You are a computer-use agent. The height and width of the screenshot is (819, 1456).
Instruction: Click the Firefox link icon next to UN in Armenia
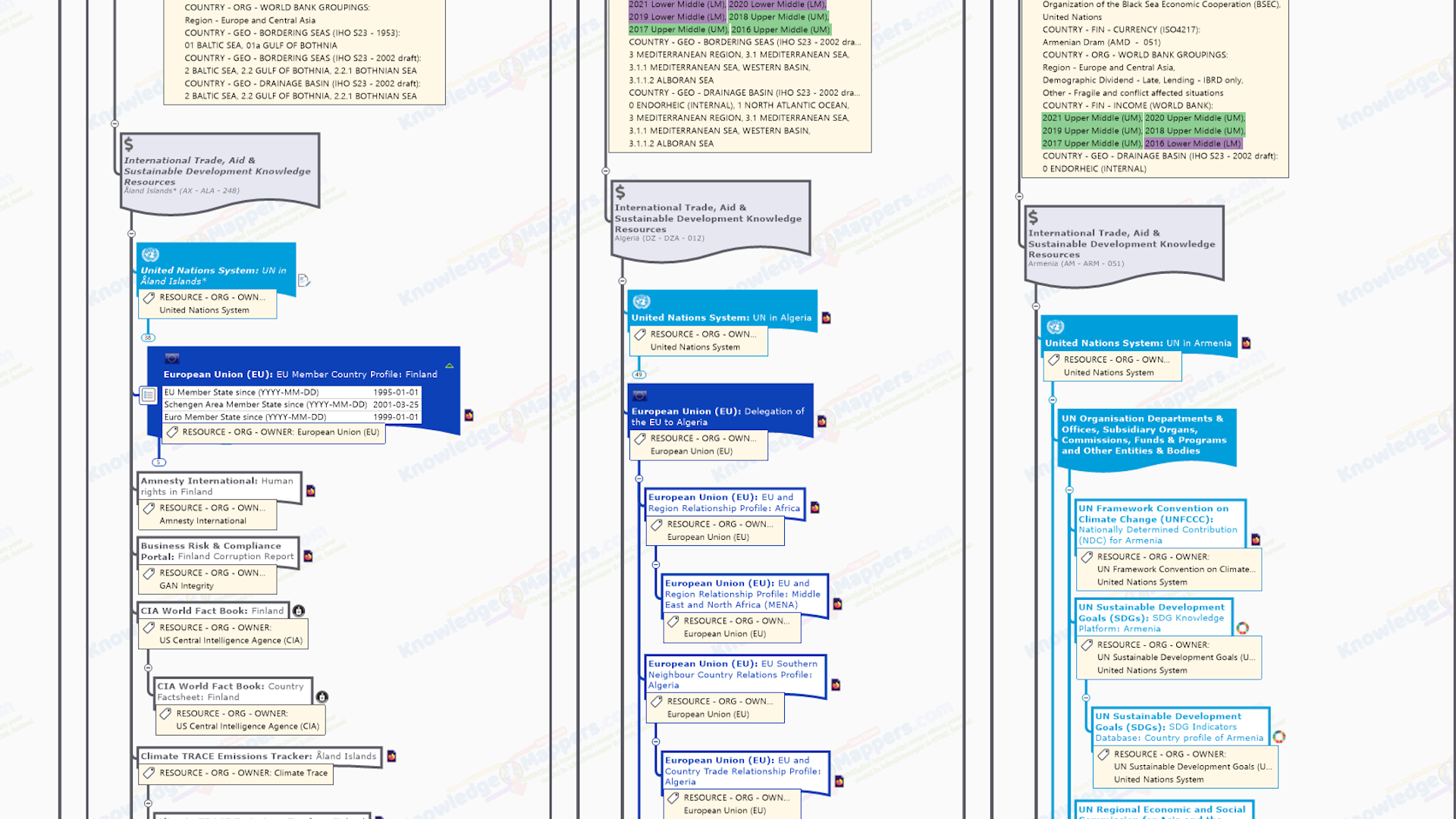pyautogui.click(x=1246, y=344)
